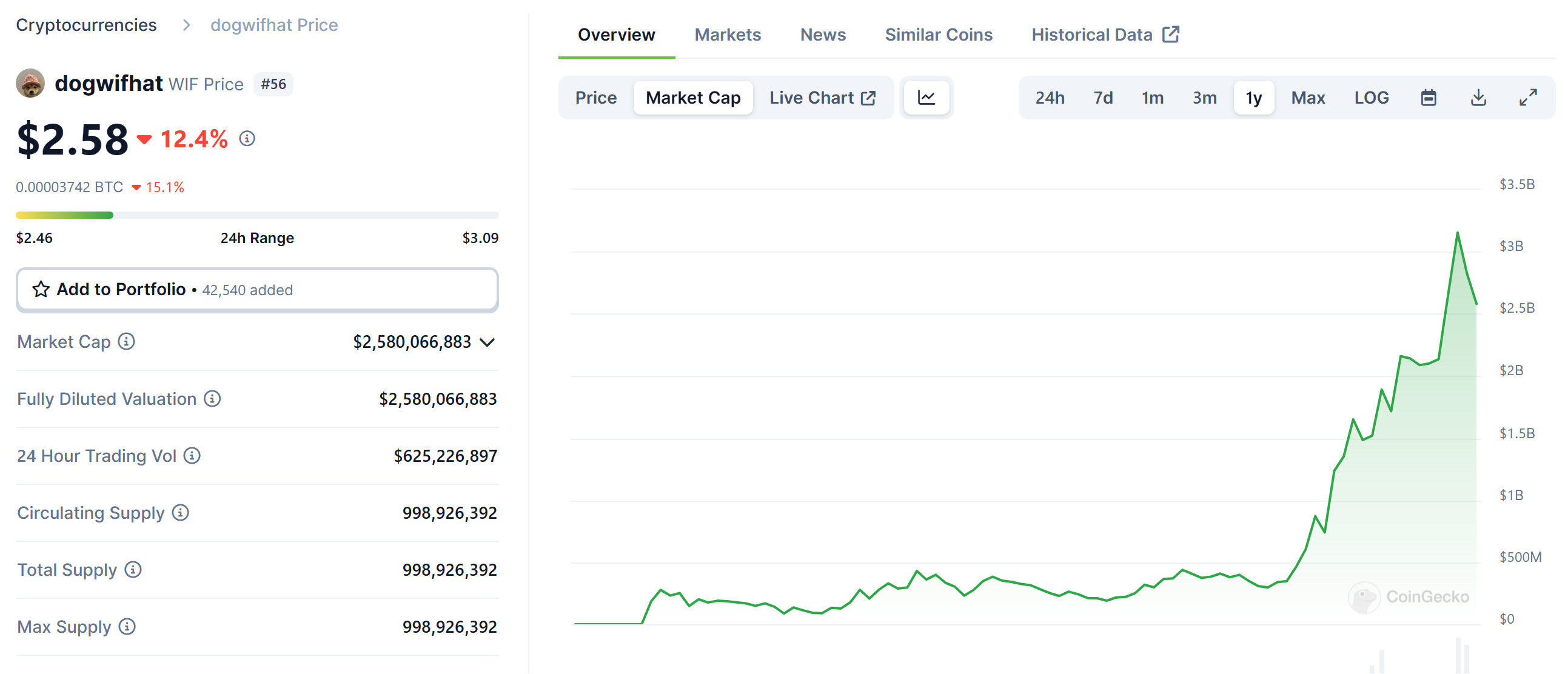Open the calendar date range picker
Image resolution: width=1568 pixels, height=674 pixels.
[1429, 98]
